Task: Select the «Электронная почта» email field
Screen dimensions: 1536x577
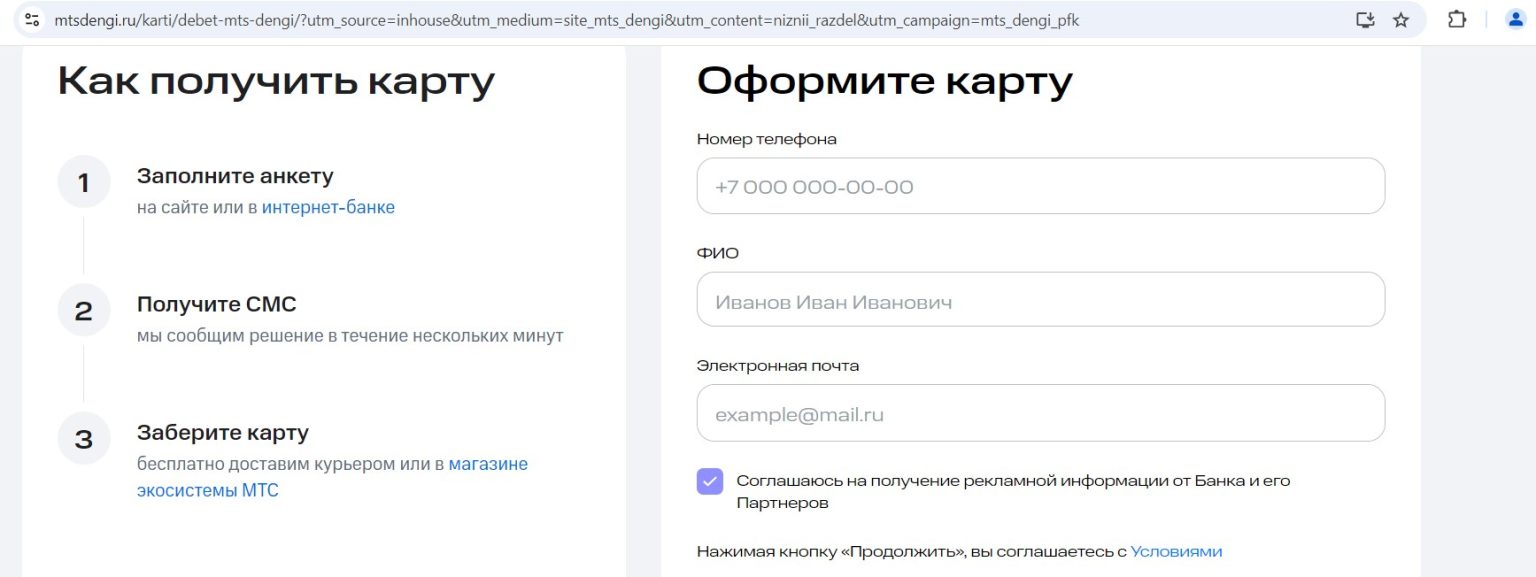Action: point(1040,414)
